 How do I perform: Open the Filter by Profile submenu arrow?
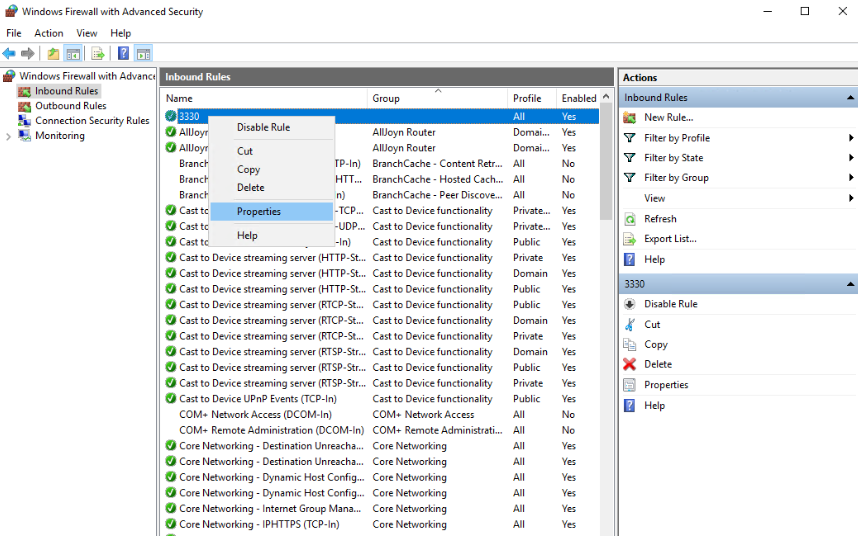[x=851, y=138]
